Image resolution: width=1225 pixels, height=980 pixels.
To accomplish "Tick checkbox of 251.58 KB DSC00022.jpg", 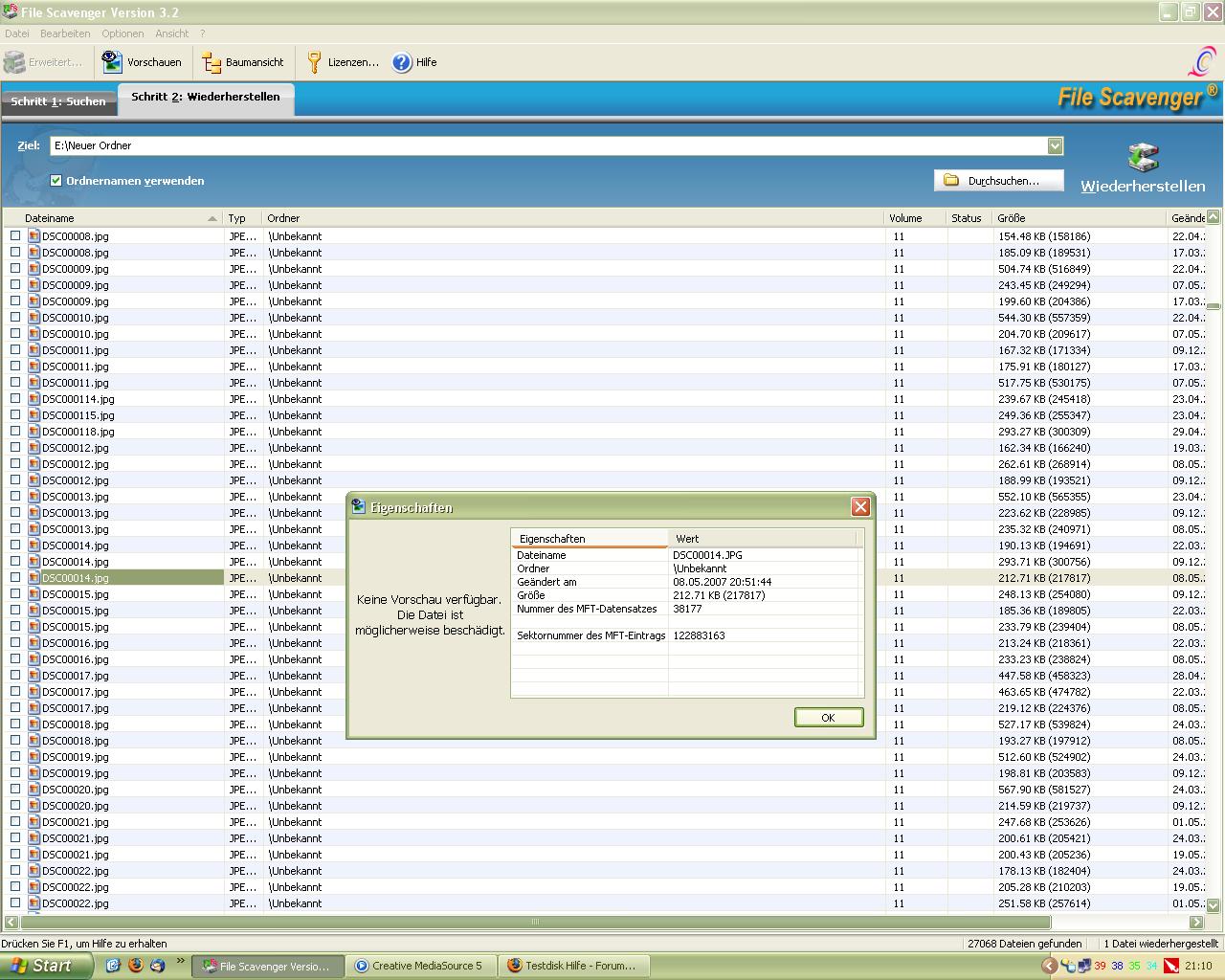I will click(x=15, y=903).
